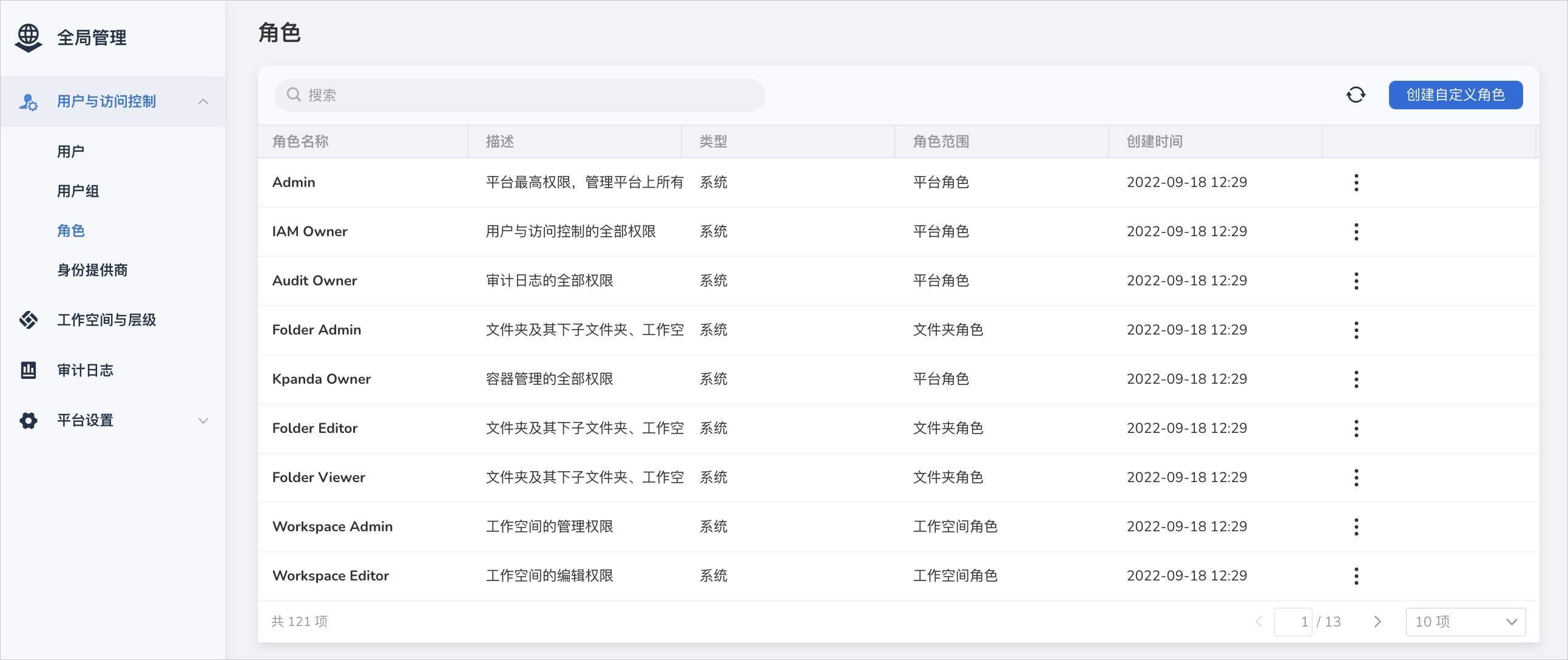Click the 角色名称 column header
The width and height of the screenshot is (1568, 660).
(x=300, y=142)
